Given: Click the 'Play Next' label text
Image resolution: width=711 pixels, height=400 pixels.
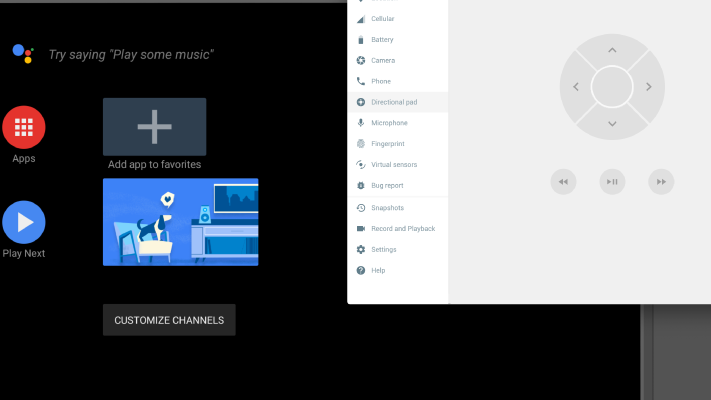Looking at the screenshot, I should point(24,254).
